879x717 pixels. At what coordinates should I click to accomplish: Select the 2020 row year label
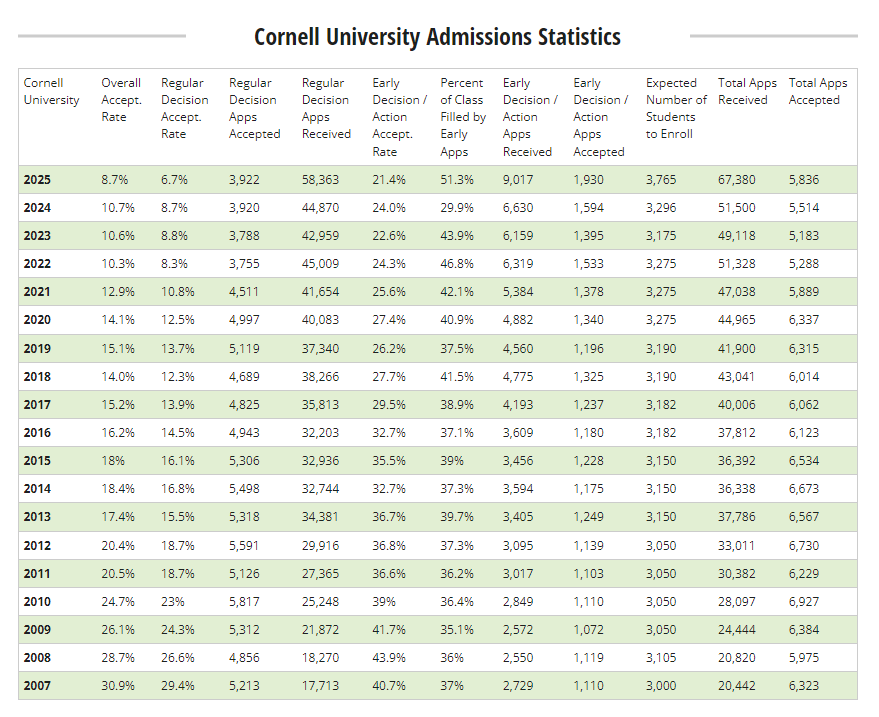37,320
